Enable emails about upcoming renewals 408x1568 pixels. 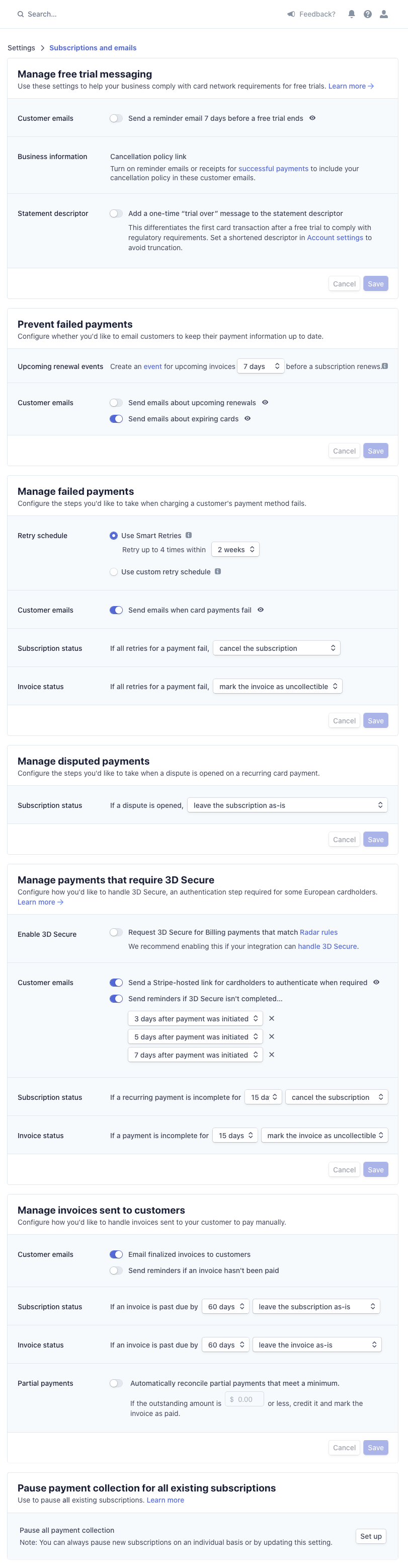[116, 403]
